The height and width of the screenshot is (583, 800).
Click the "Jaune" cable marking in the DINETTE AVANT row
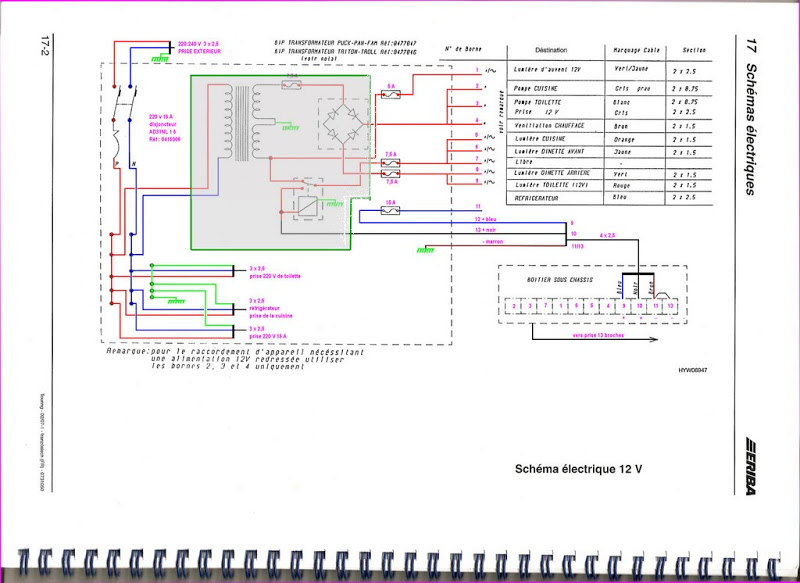coord(622,152)
